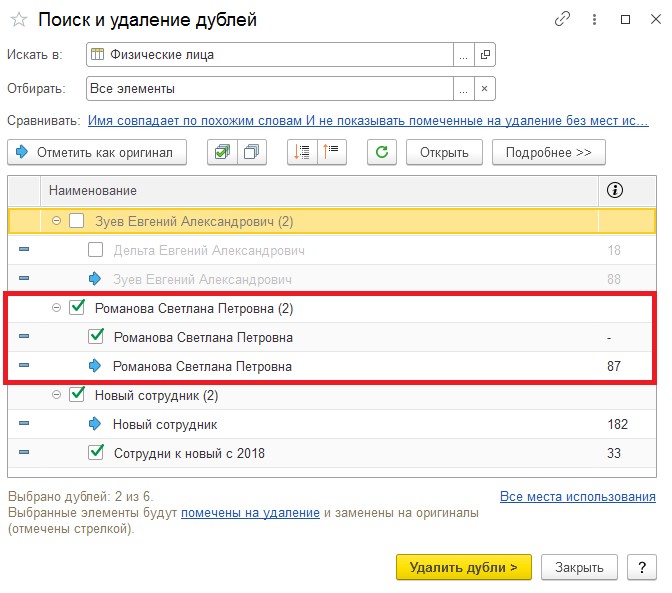Click Удалить дубли button
This screenshot has height=593, width=672.
[463, 567]
